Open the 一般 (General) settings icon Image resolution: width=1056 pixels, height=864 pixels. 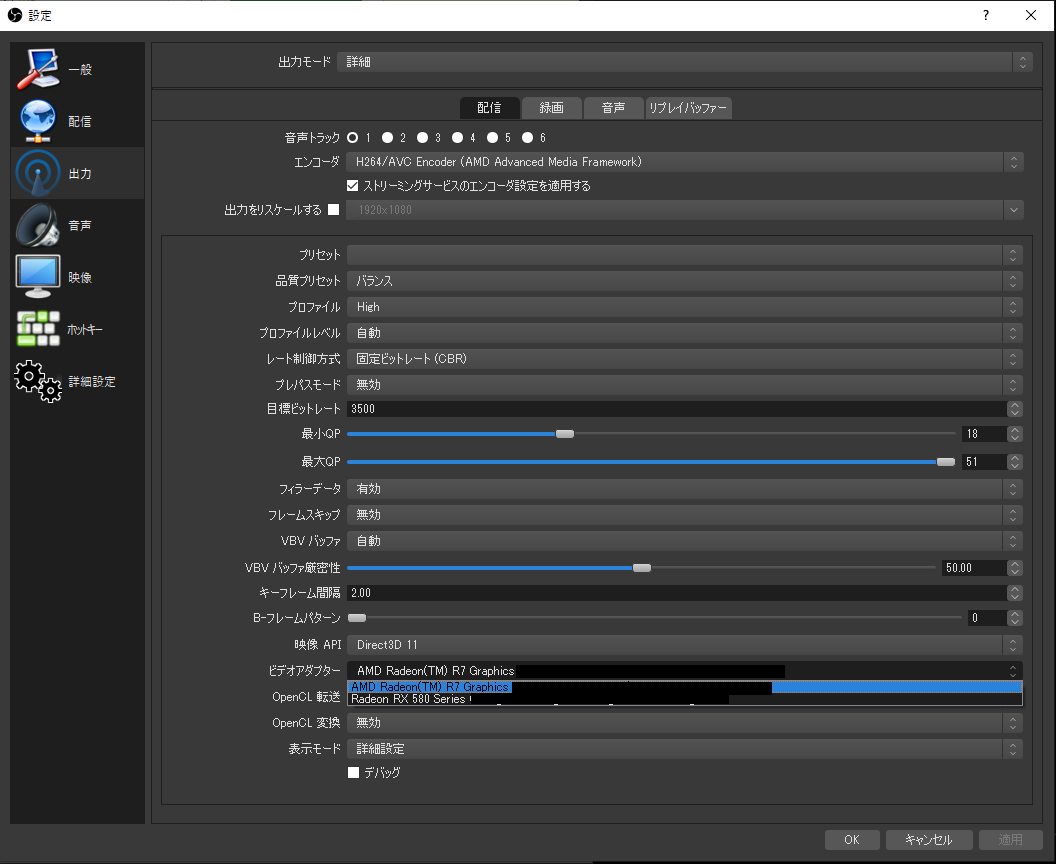click(38, 69)
